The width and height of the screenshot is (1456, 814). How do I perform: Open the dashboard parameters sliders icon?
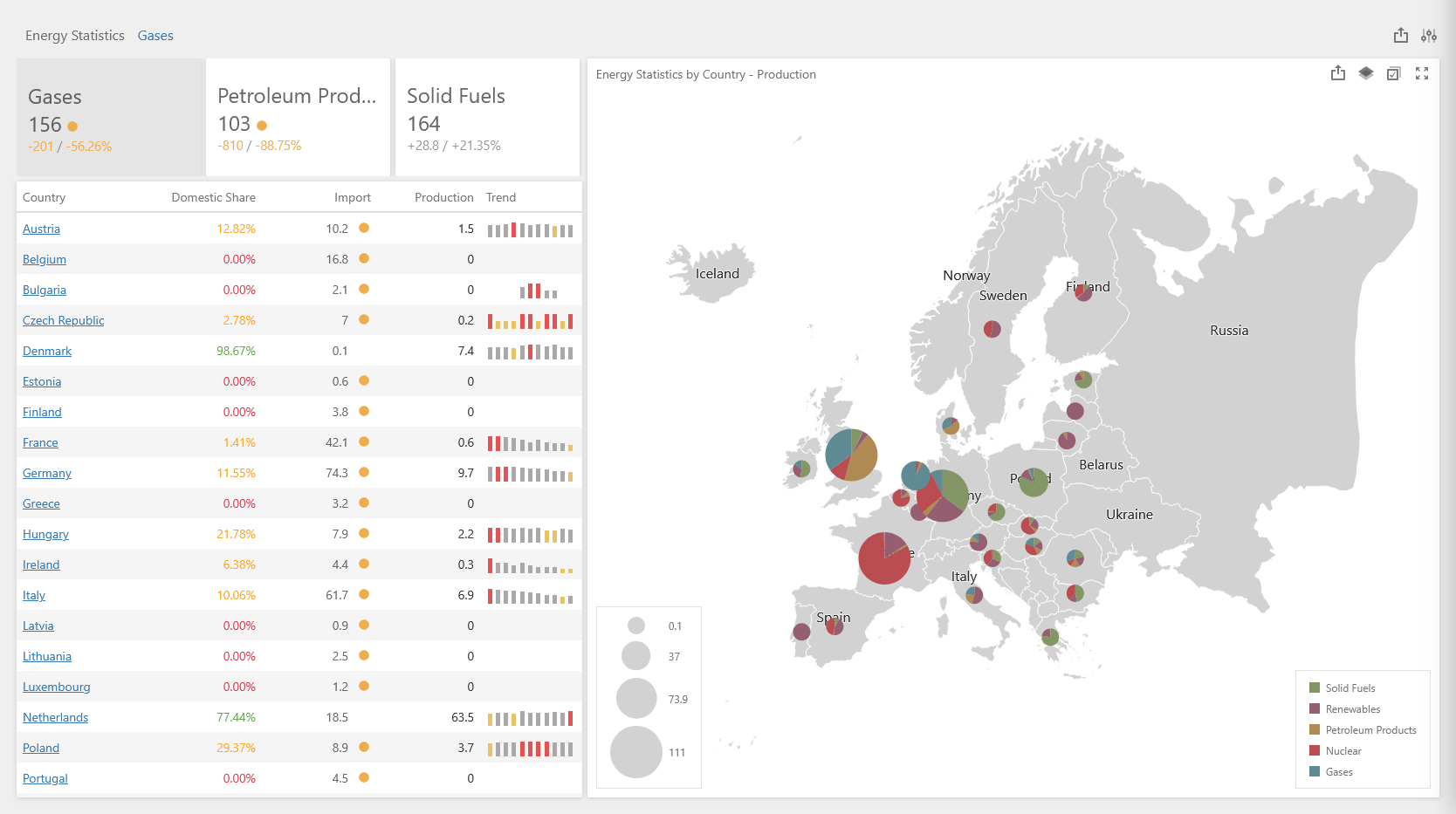click(1429, 36)
